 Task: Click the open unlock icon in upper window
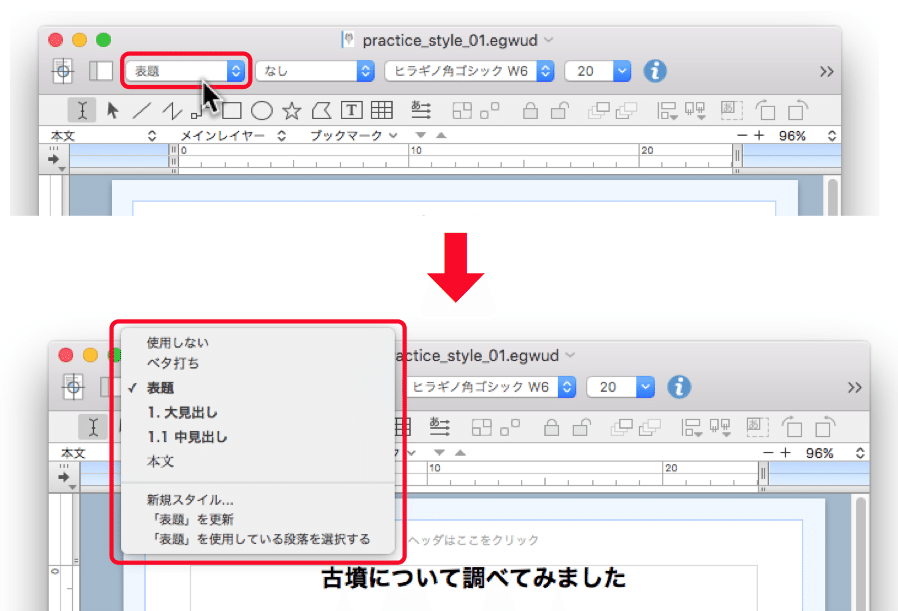pos(560,110)
